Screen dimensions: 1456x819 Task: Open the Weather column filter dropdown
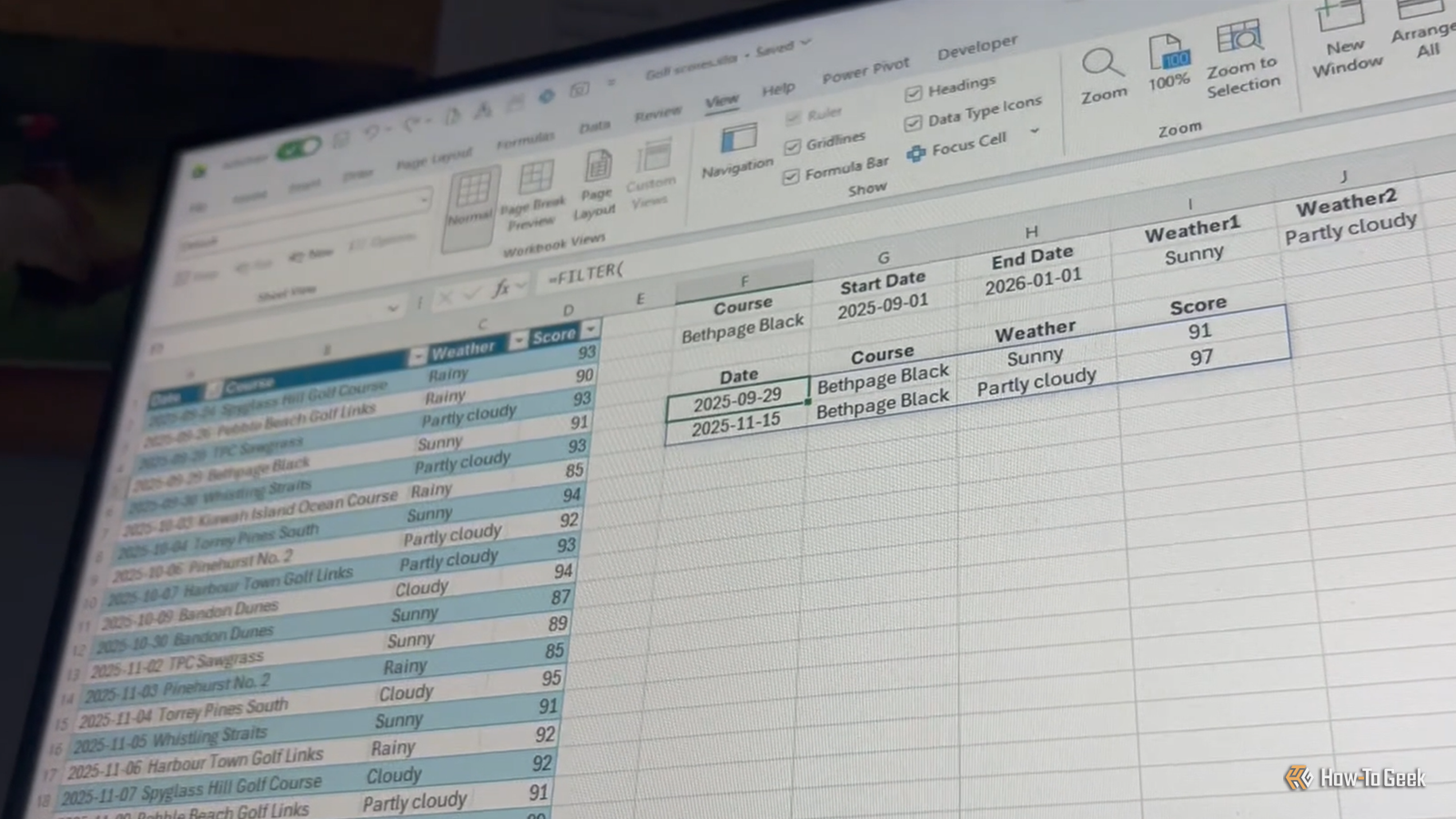click(x=518, y=340)
